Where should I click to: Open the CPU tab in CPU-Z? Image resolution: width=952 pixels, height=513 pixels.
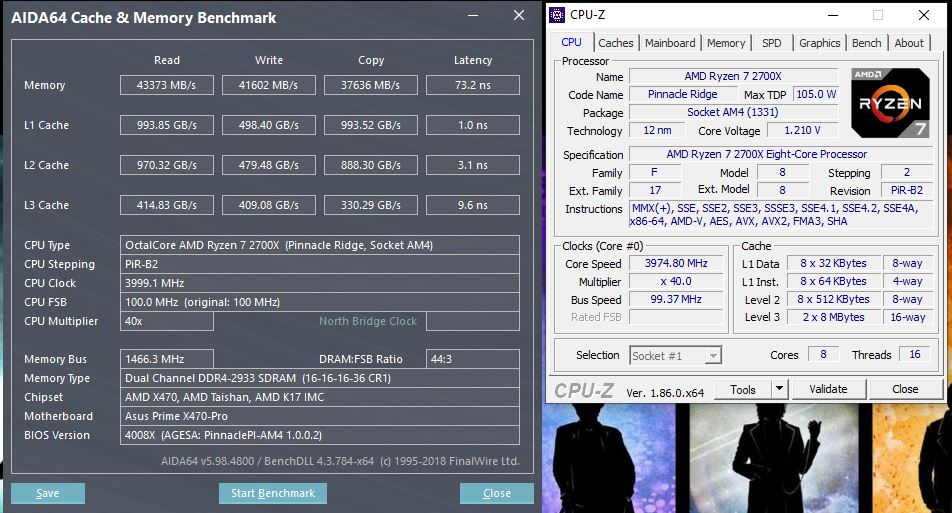coord(571,42)
